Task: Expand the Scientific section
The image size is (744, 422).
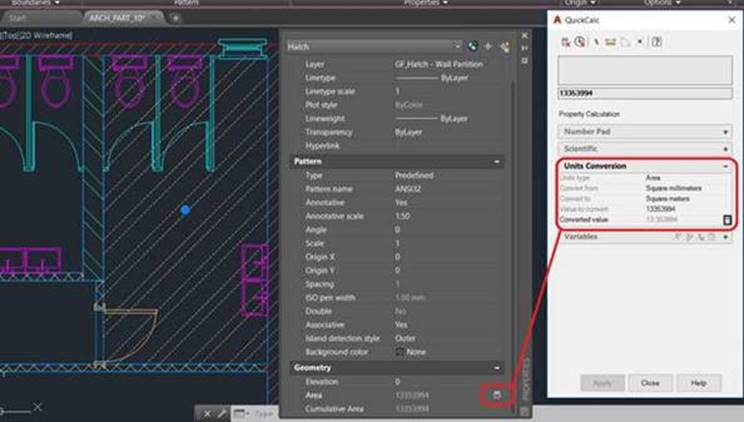Action: point(725,149)
